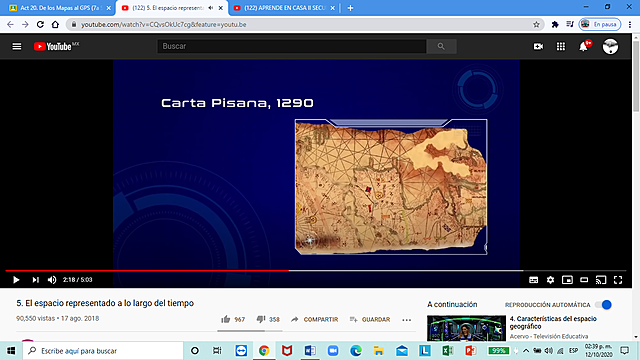The width and height of the screenshot is (640, 360).
Task: Toggle Reproducción Automática autoplay switch
Action: 604,305
